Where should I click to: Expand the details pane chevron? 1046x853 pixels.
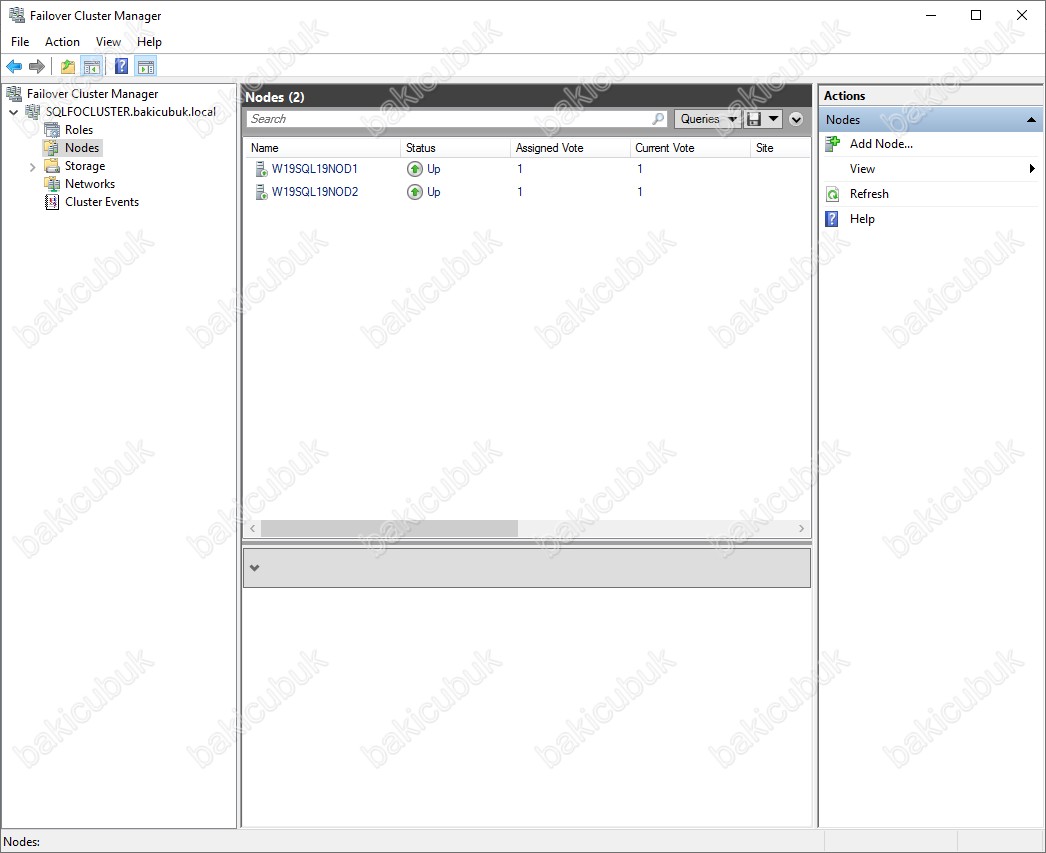pos(254,568)
